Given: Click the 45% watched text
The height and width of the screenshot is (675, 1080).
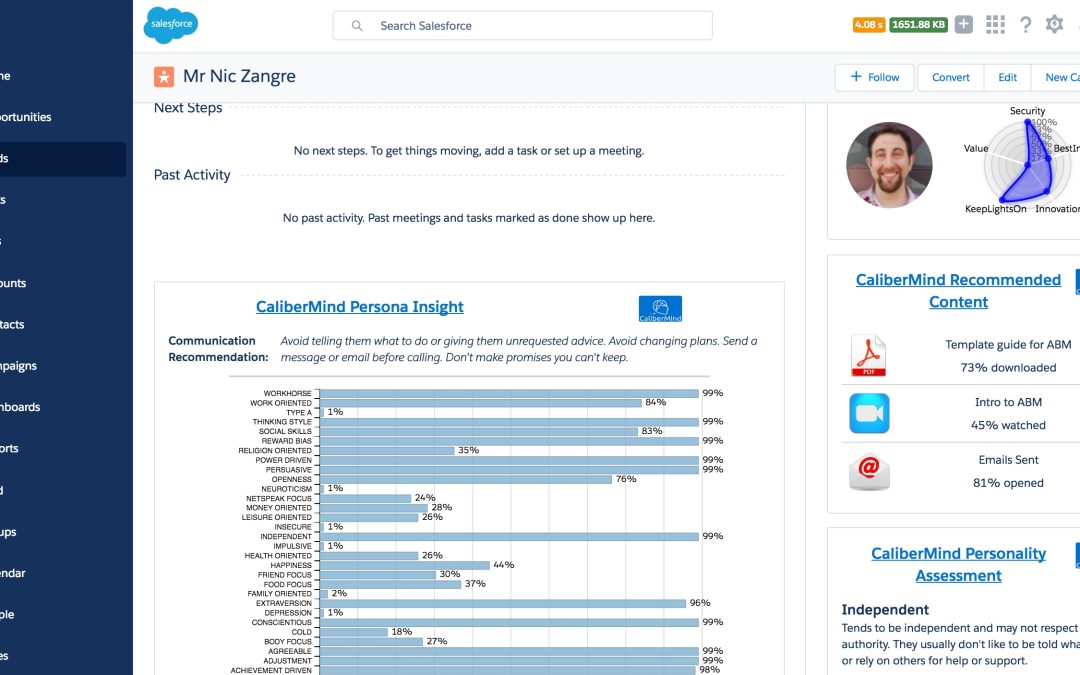Looking at the screenshot, I should click(x=1008, y=426).
